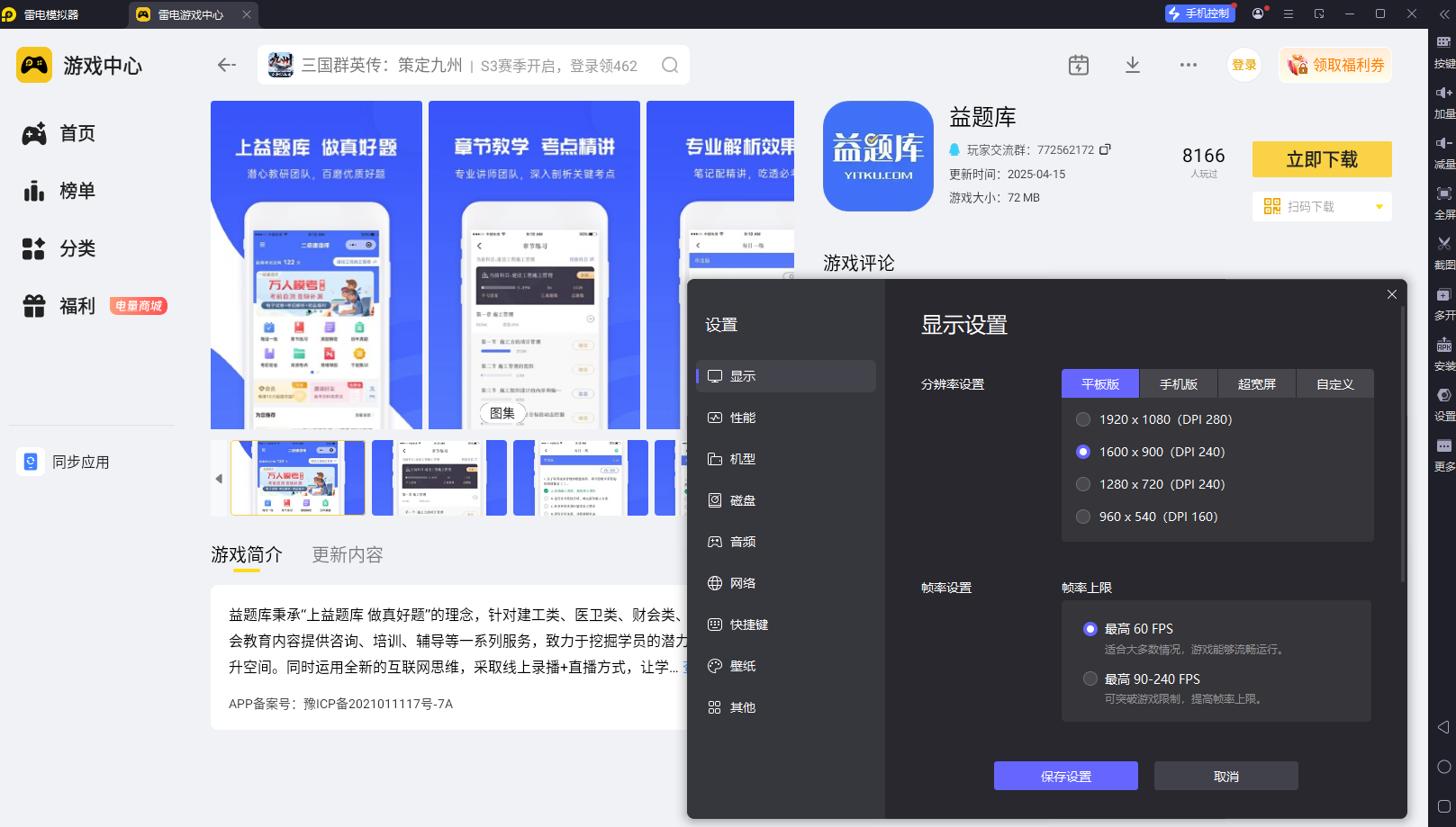
Task: Open the user account icon in title bar
Action: (1258, 13)
